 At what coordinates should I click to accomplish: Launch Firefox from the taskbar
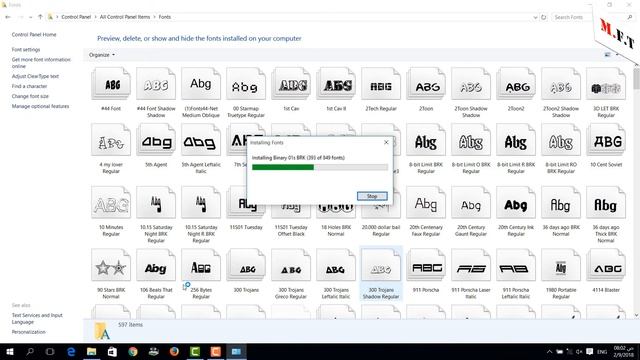[174, 351]
